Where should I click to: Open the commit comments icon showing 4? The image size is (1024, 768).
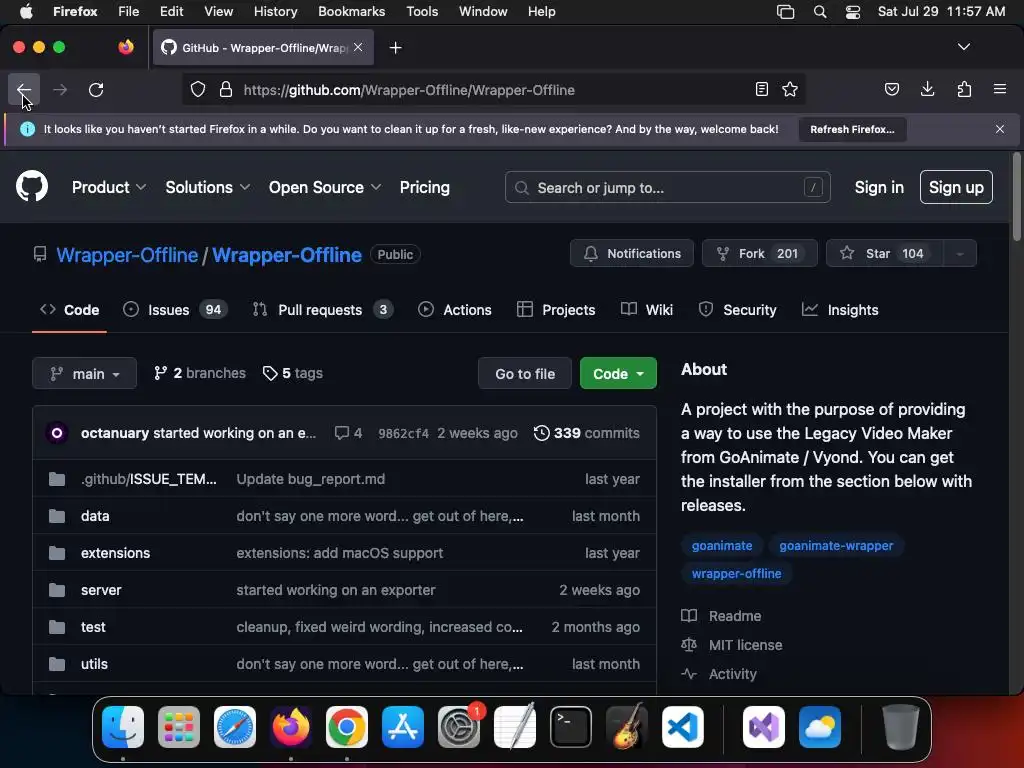[348, 433]
